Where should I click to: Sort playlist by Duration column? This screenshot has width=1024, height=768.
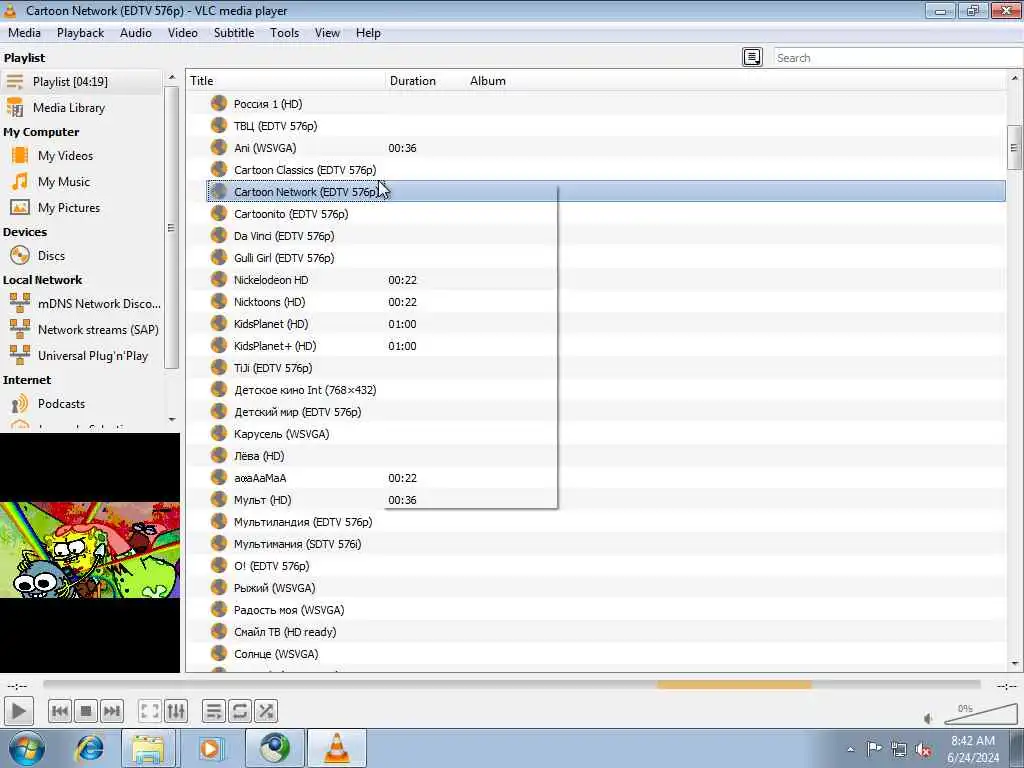coord(425,81)
